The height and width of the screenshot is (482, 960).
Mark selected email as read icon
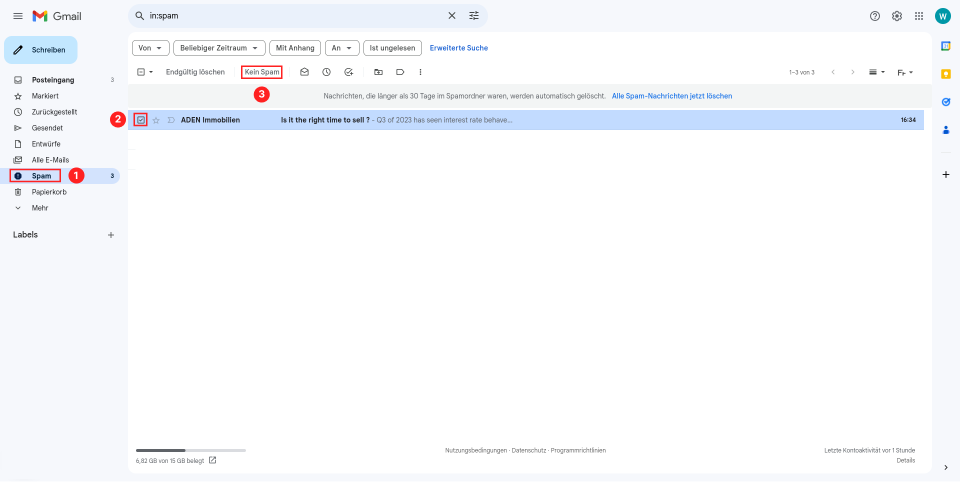pyautogui.click(x=304, y=72)
